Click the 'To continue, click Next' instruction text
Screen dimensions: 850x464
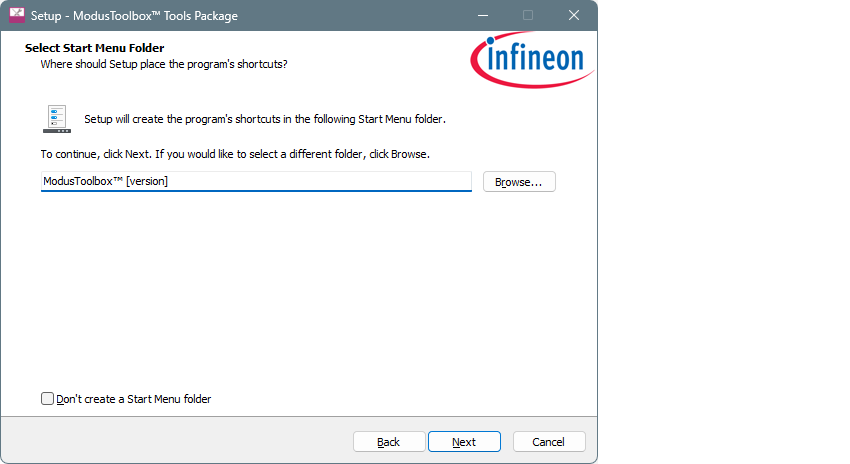pyautogui.click(x=235, y=154)
